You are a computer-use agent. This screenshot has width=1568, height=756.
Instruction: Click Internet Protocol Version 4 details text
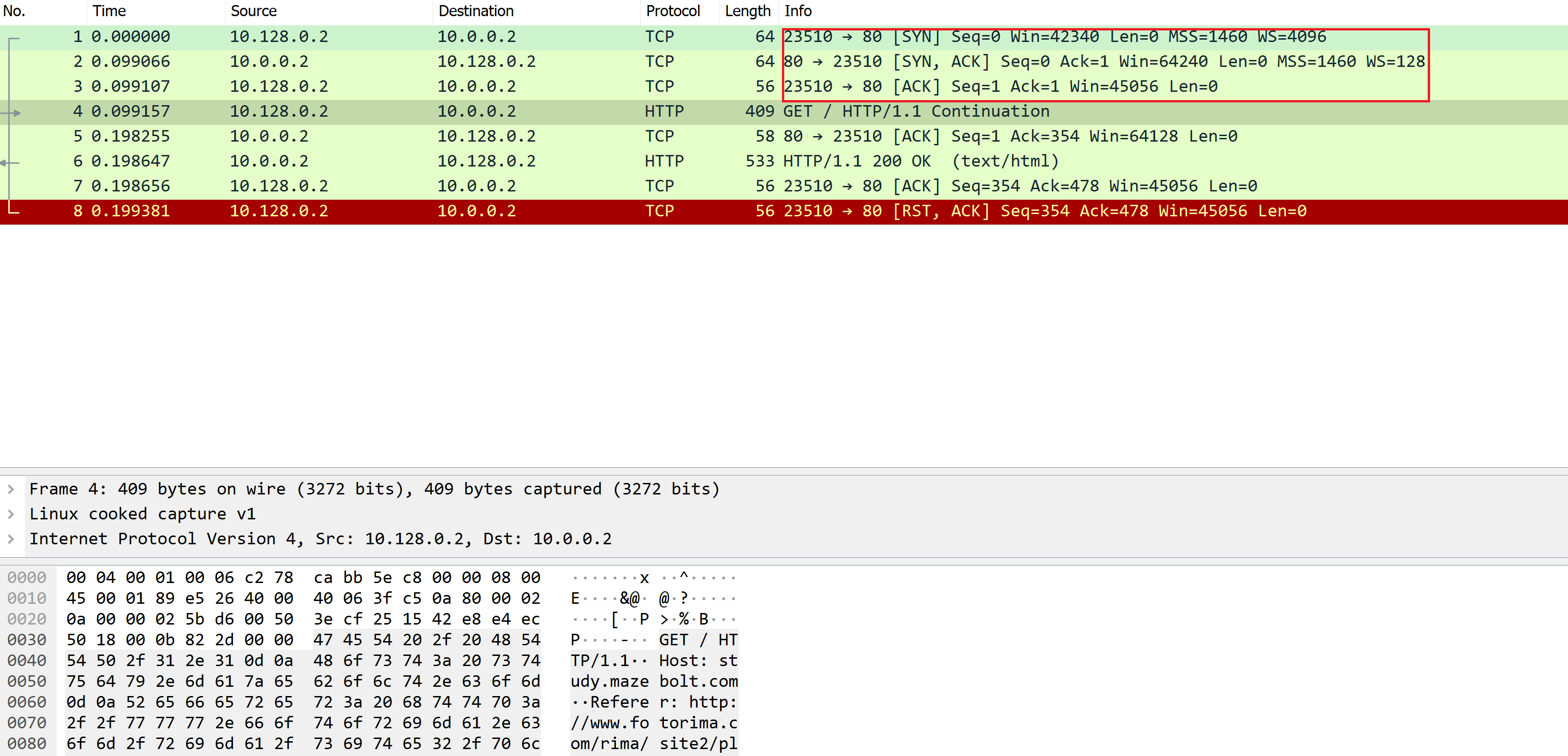tap(320, 539)
